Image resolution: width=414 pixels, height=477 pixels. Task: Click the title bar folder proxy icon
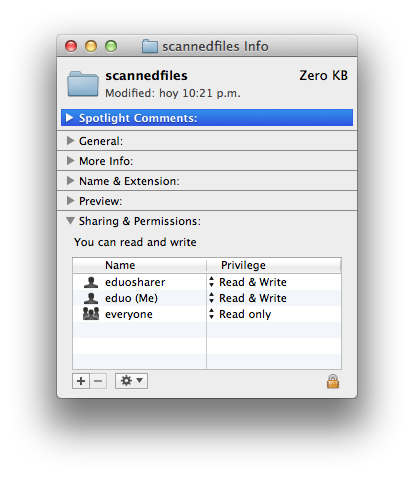point(150,46)
